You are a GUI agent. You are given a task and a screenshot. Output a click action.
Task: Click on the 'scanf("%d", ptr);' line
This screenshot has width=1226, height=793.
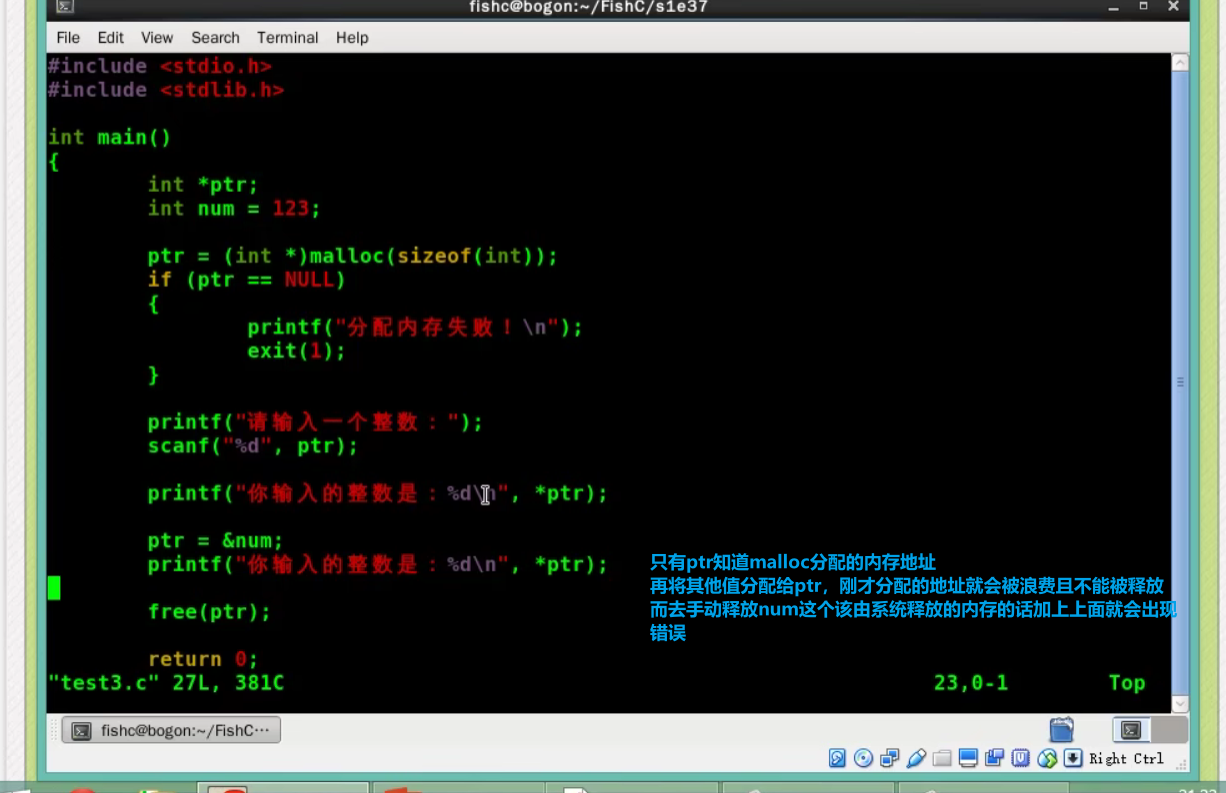point(252,446)
